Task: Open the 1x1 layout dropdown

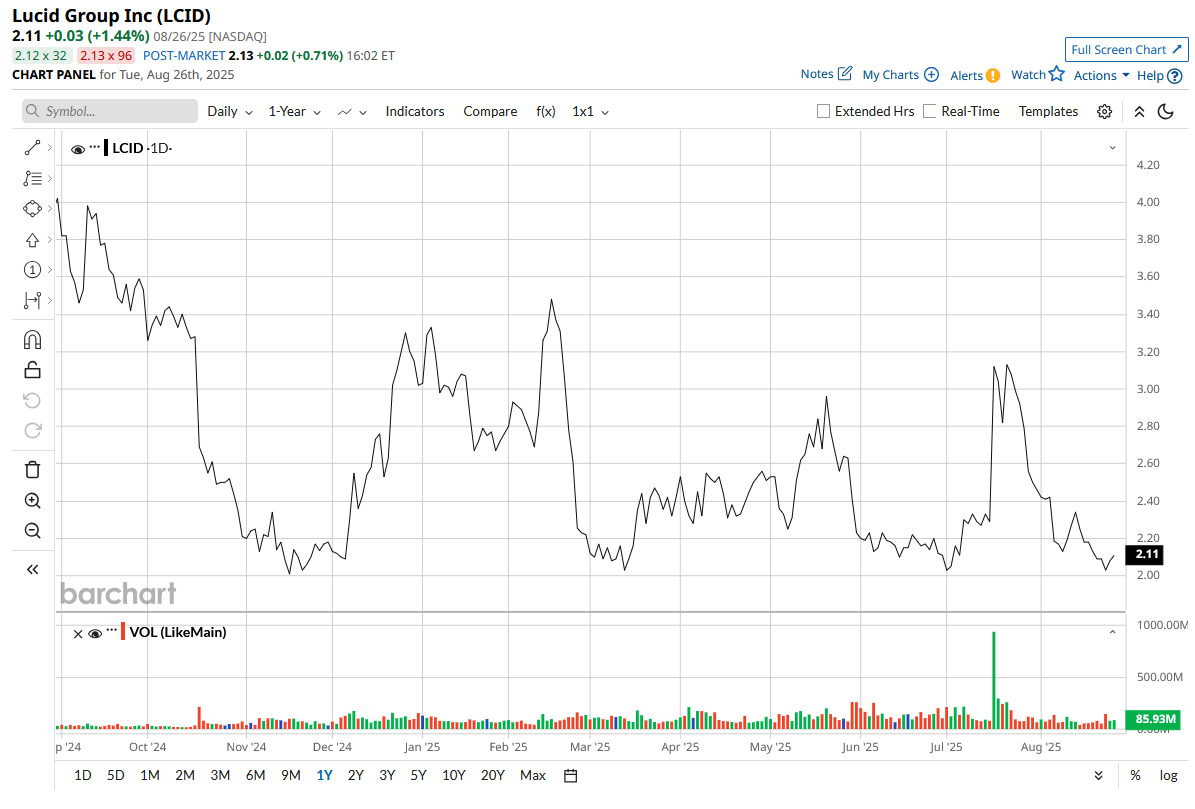Action: (x=591, y=111)
